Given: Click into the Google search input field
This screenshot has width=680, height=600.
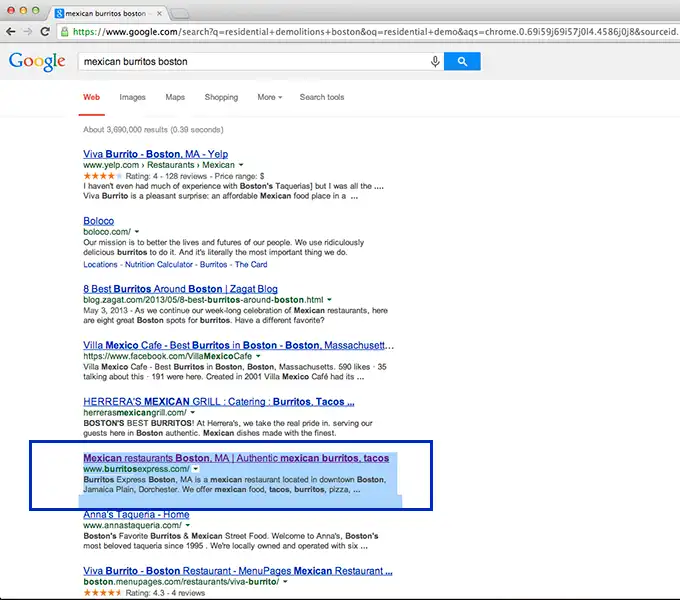Looking at the screenshot, I should [x=250, y=61].
